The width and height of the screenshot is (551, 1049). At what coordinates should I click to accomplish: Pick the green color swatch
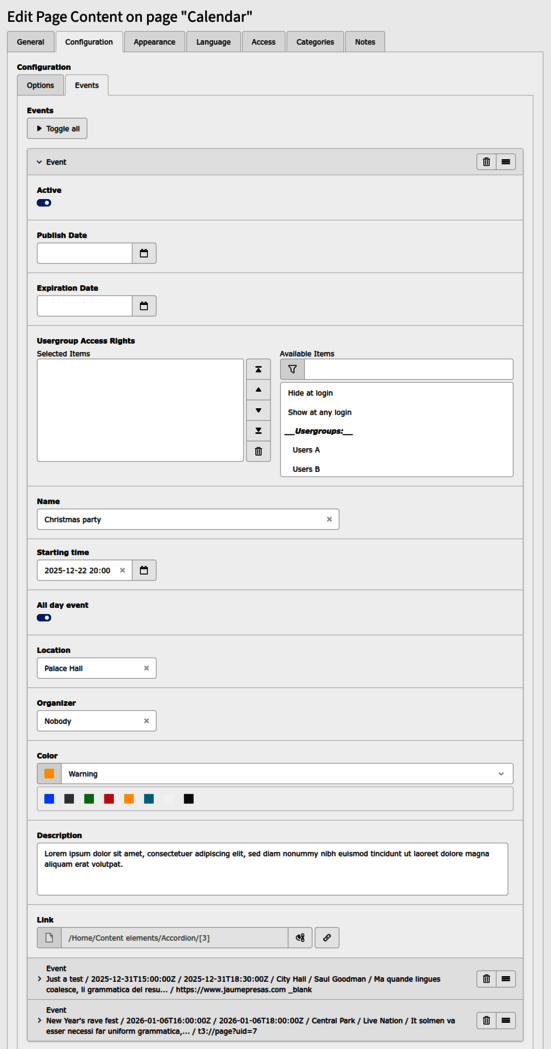click(x=89, y=799)
